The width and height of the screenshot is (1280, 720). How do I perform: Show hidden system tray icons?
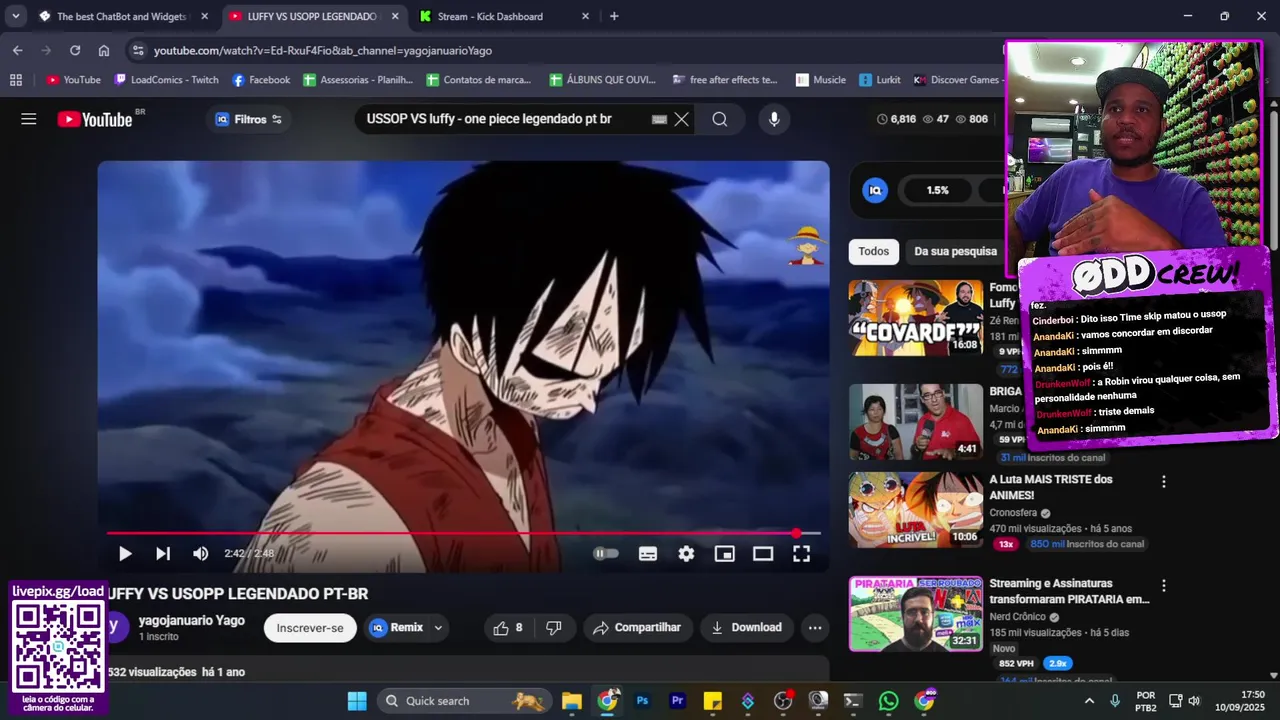(1089, 701)
